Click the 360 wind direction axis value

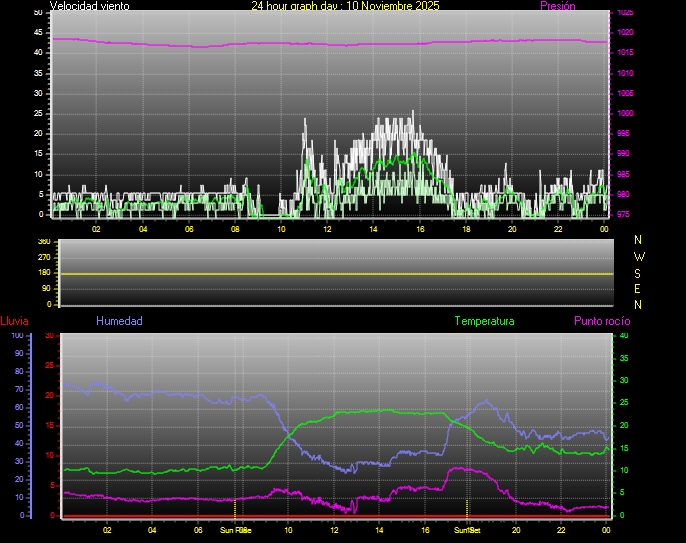[43, 242]
